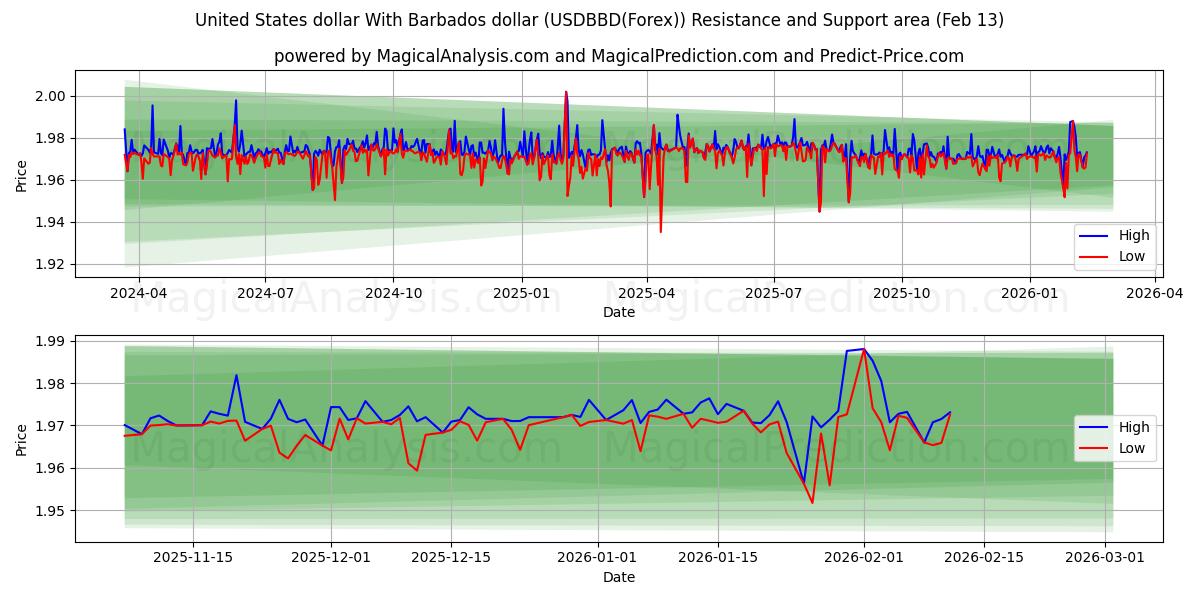Screen dimensions: 1200x600
Task: Click the price spike near 2.00 in April 2025
Action: [x=565, y=93]
